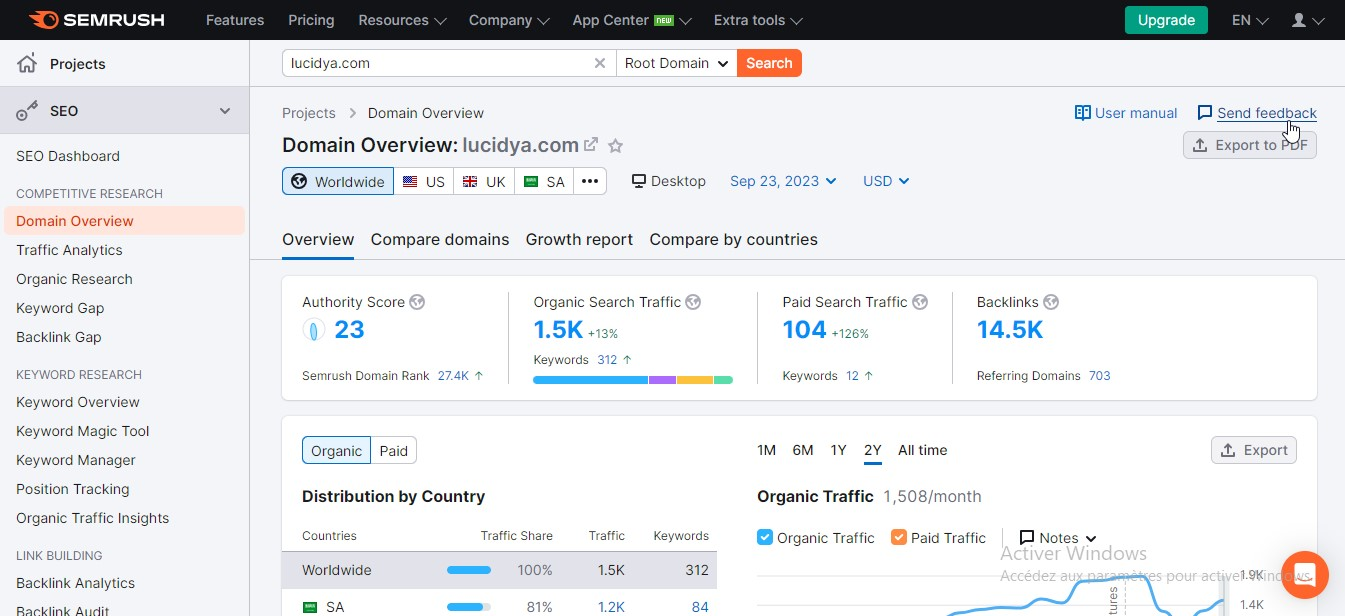Expand the Notes dropdown
Image resolution: width=1345 pixels, height=616 pixels.
1090,539
